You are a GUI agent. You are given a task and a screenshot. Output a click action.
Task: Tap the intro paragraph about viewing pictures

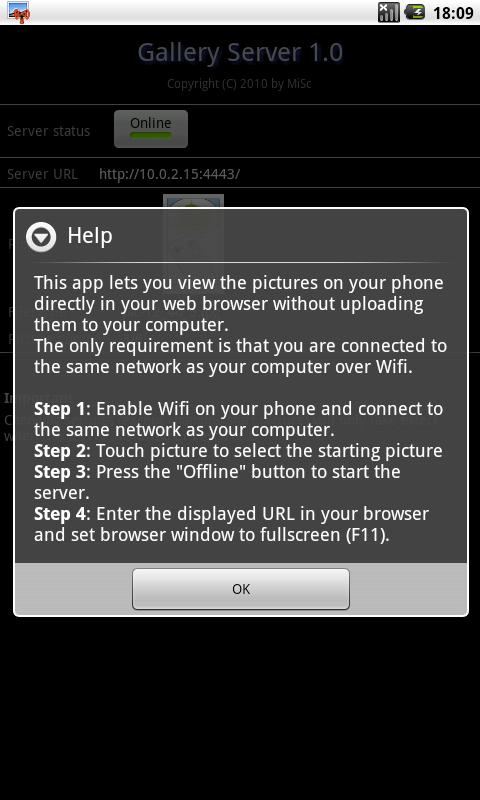tap(239, 303)
